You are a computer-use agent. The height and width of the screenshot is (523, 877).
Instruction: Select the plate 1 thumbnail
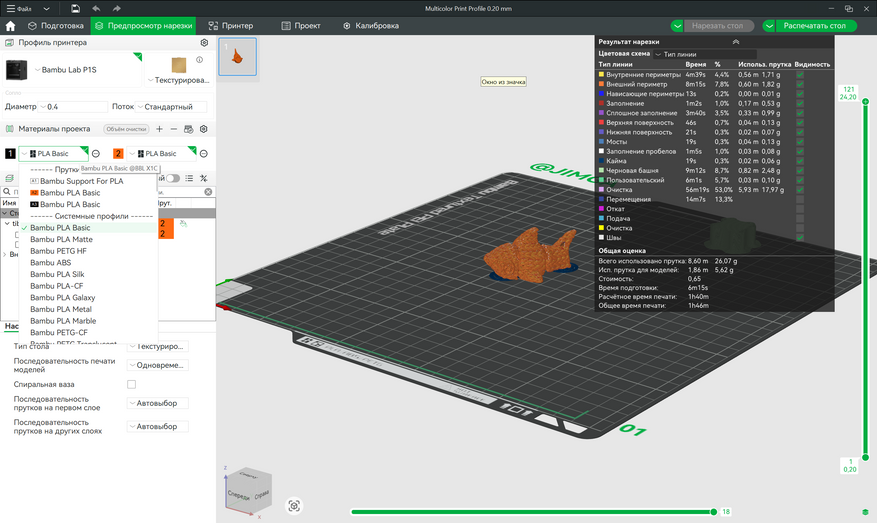(x=237, y=56)
